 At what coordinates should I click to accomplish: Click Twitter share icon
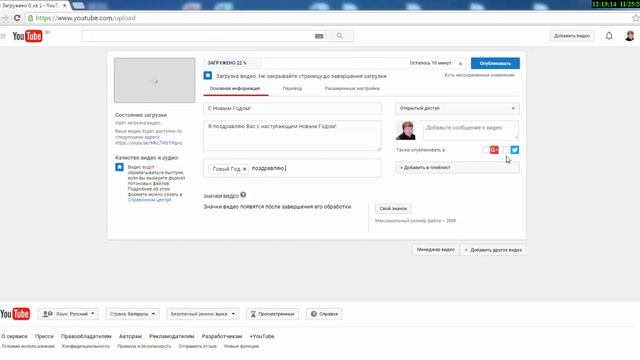coord(515,150)
